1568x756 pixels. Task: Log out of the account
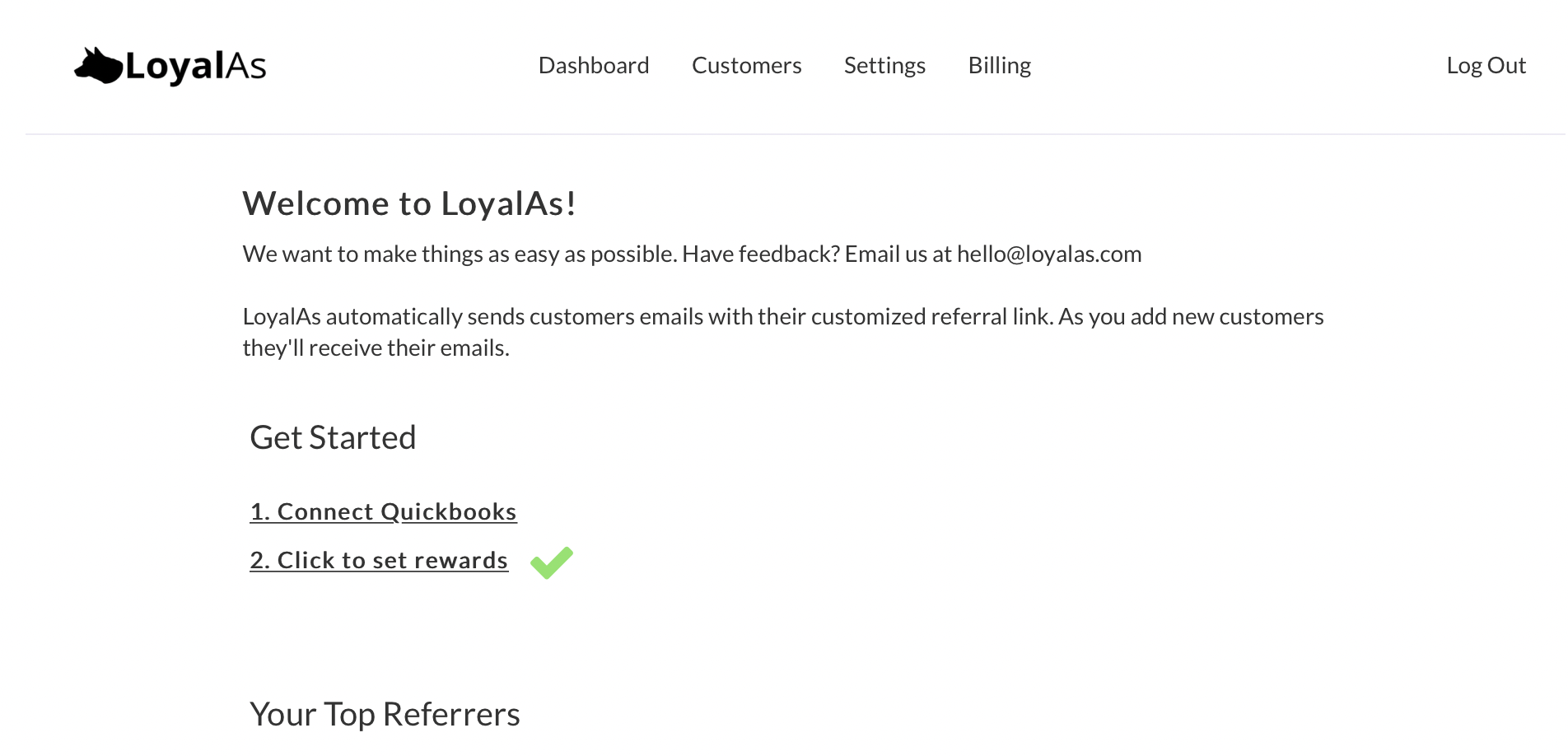(x=1486, y=65)
